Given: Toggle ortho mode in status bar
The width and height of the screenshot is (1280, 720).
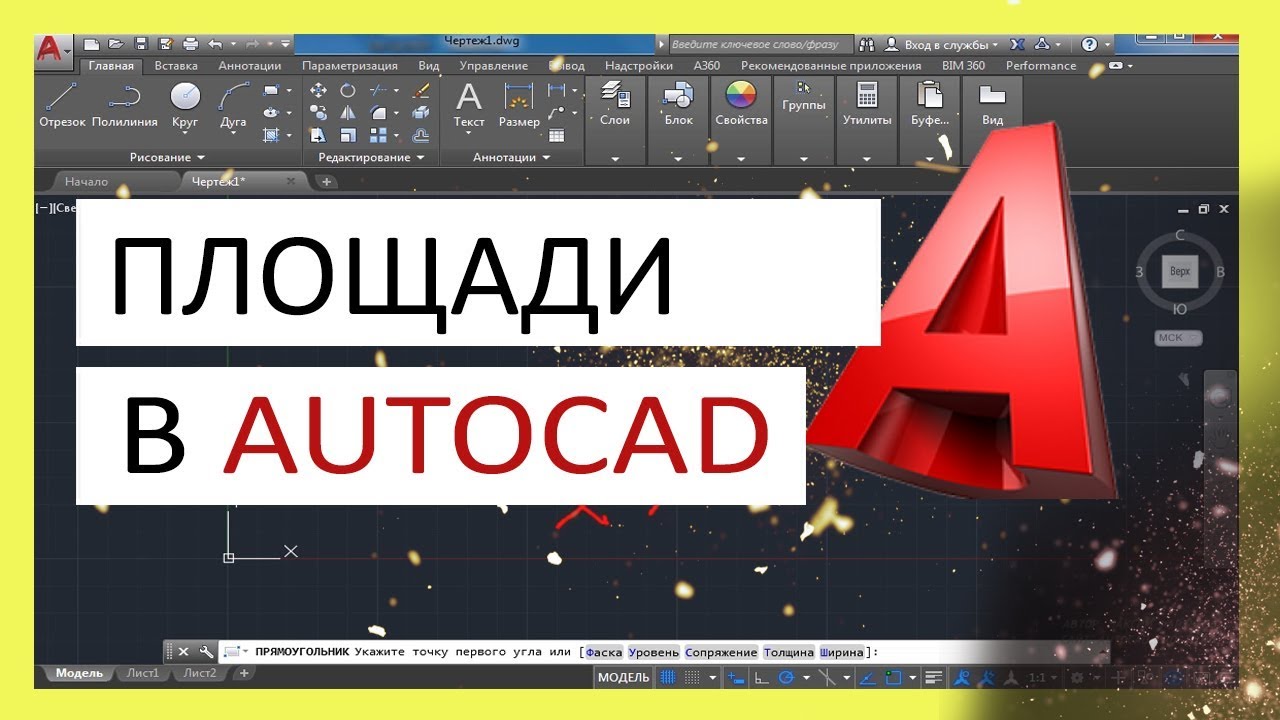Looking at the screenshot, I should (762, 677).
